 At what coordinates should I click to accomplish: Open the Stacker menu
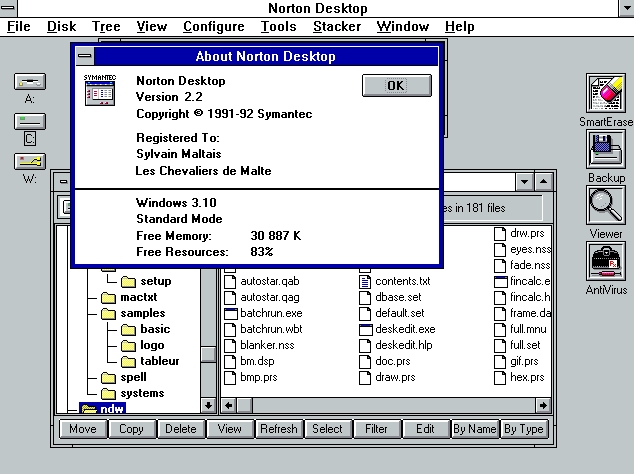(x=336, y=26)
